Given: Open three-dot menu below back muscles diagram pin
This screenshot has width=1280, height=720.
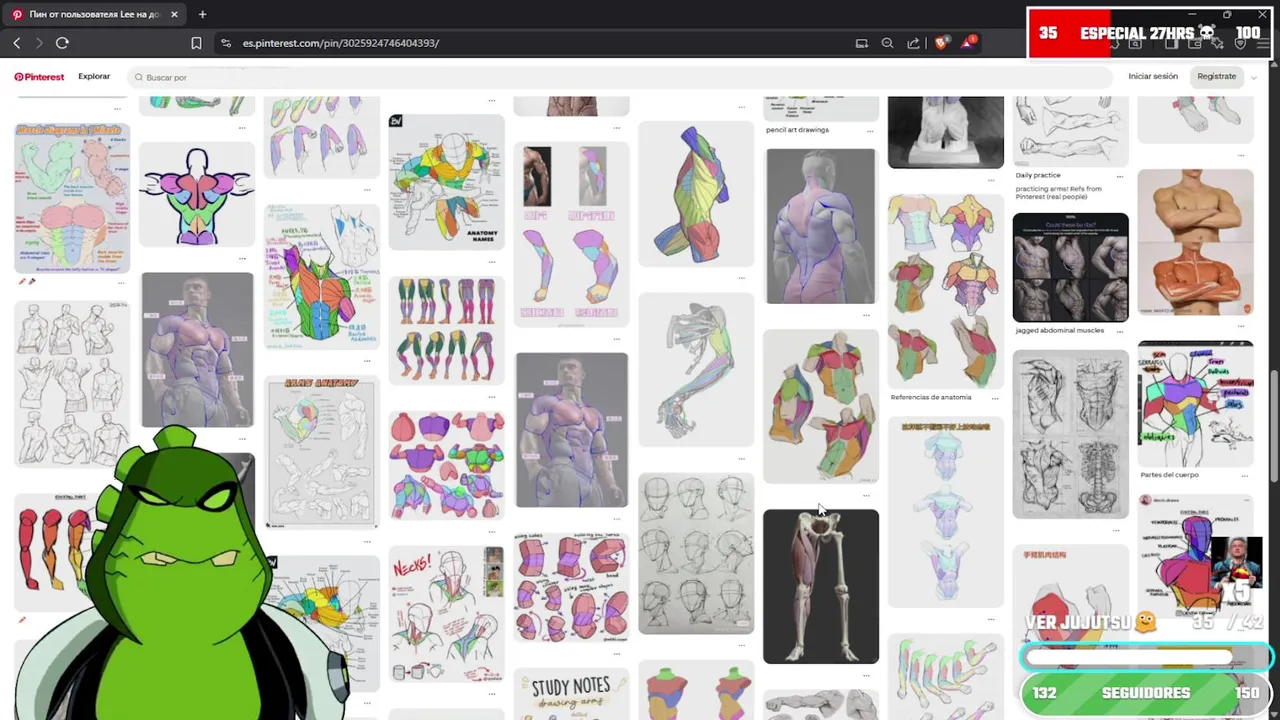Looking at the screenshot, I should coord(242,257).
